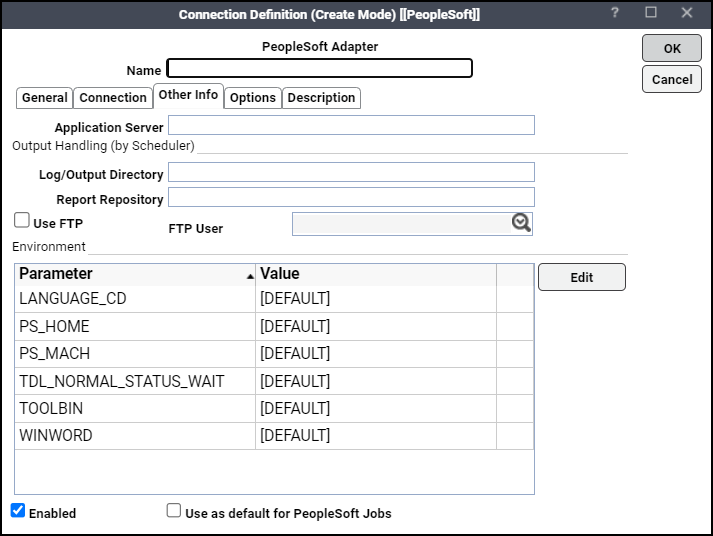Viewport: 713px width, 536px height.
Task: Switch to the Connection tab
Action: pyautogui.click(x=113, y=98)
